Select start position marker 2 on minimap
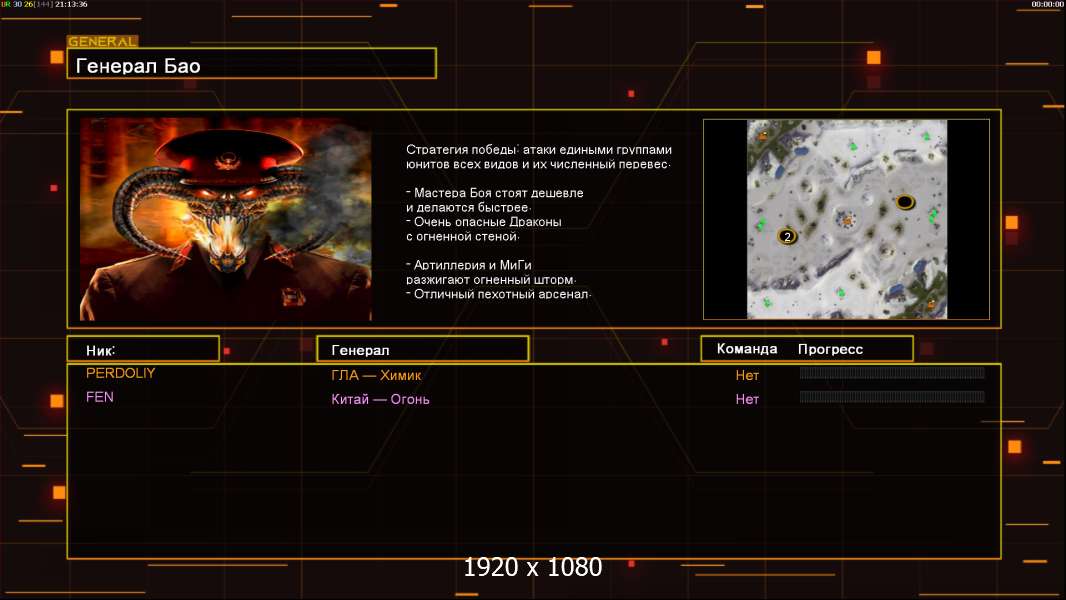1066x600 pixels. [x=787, y=236]
